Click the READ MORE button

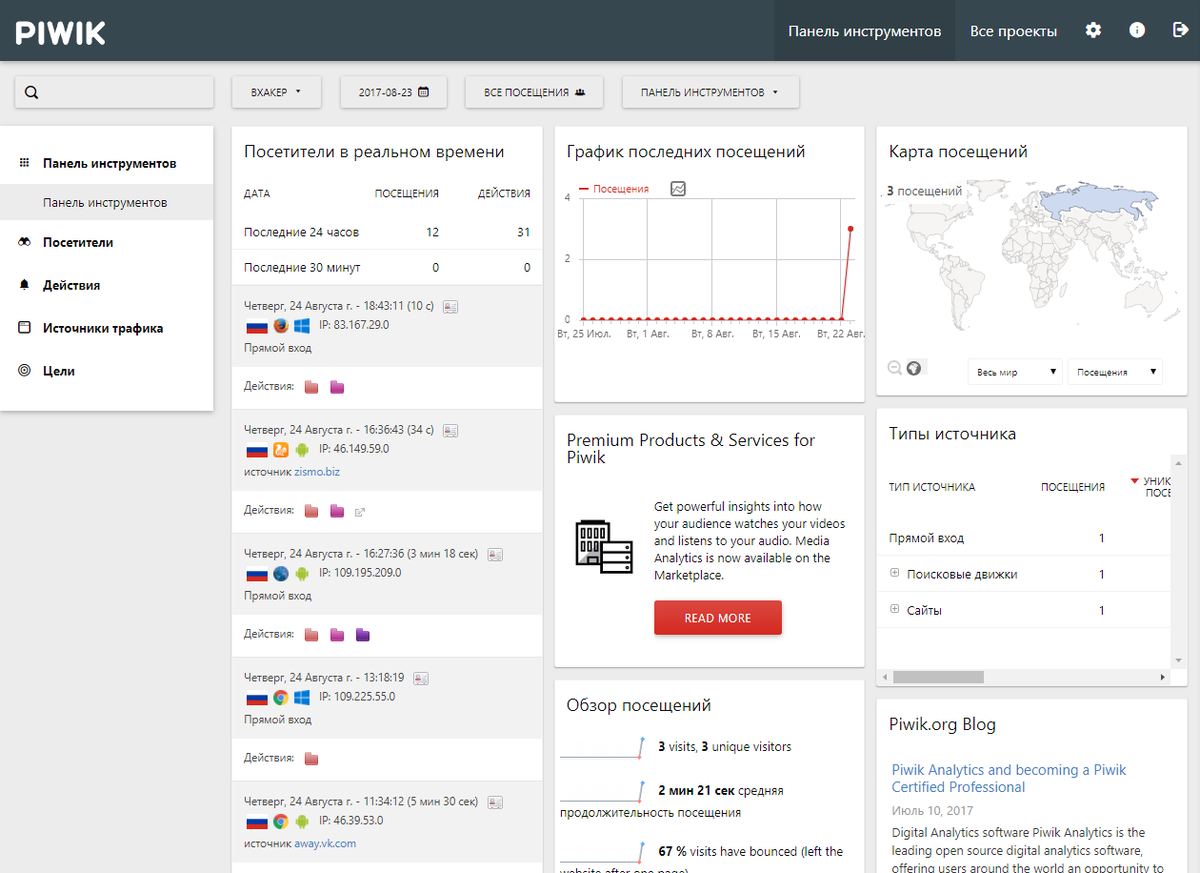(x=718, y=618)
